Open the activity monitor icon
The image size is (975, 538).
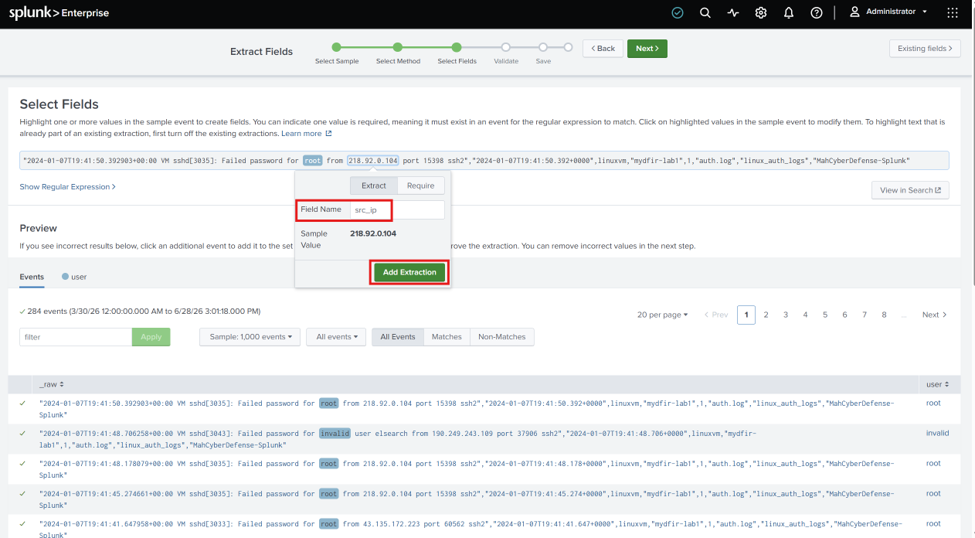[733, 12]
